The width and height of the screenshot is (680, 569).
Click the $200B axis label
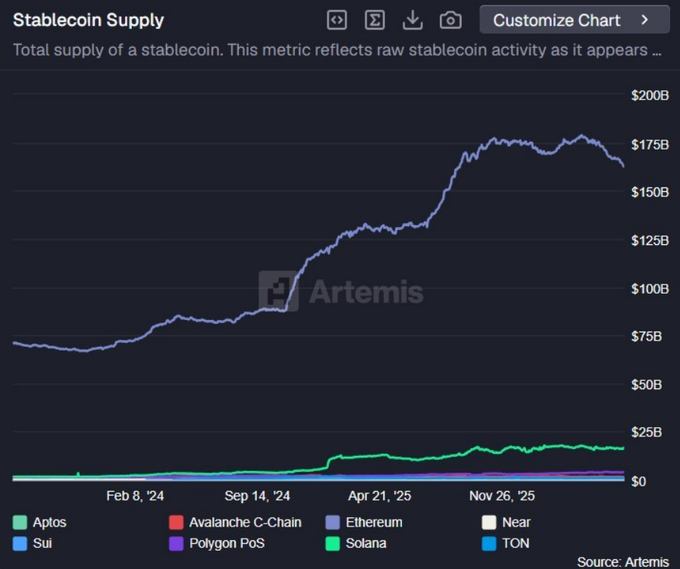[x=650, y=95]
